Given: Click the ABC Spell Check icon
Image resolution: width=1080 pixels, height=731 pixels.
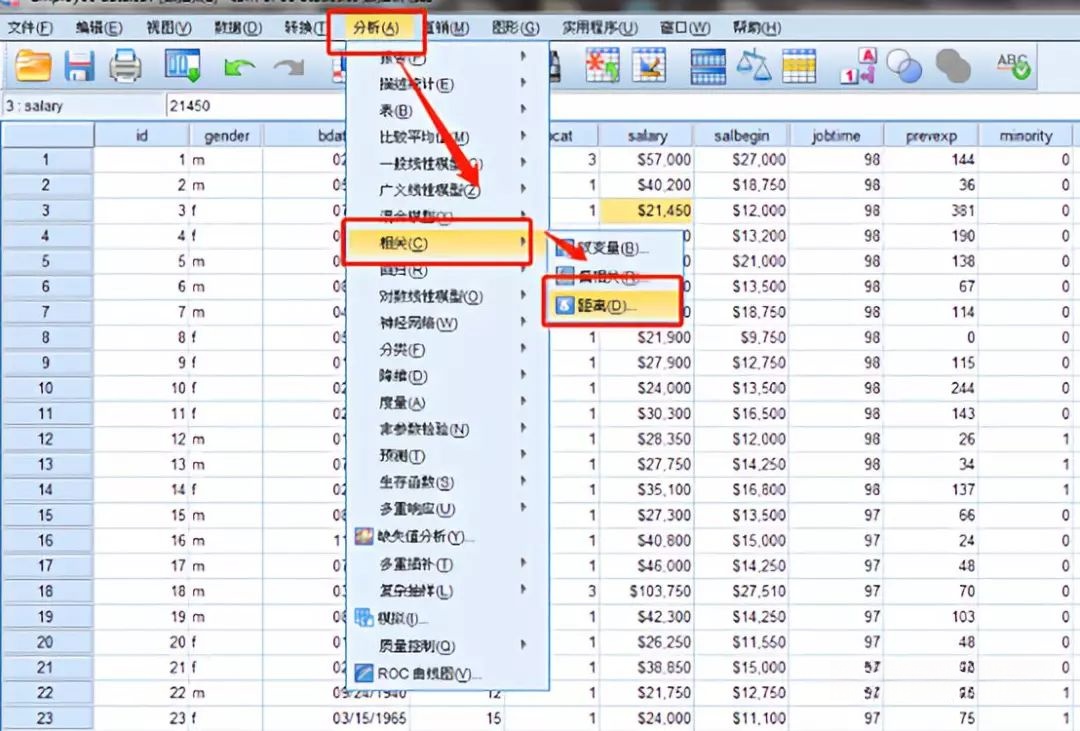Looking at the screenshot, I should [1013, 66].
